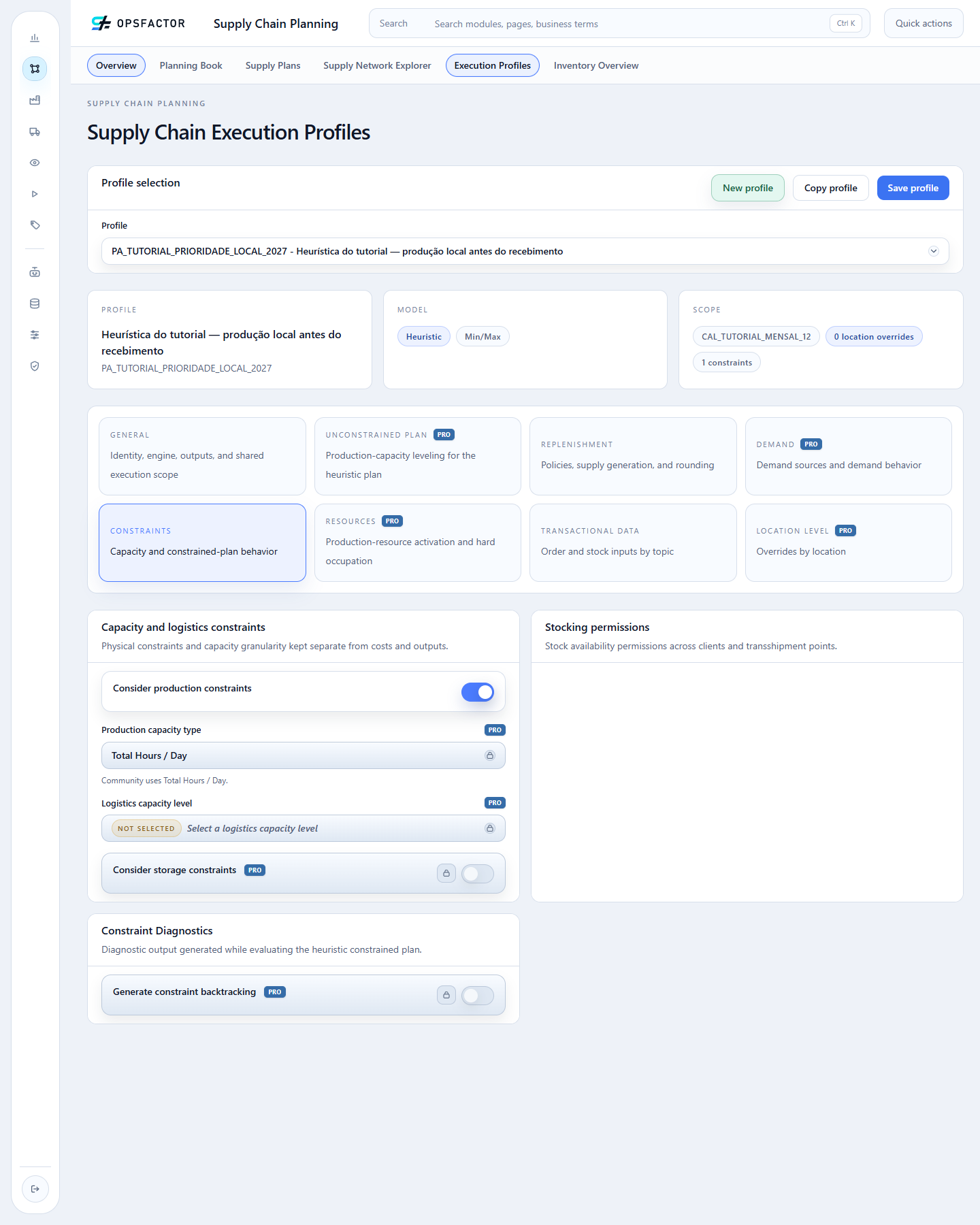Open Supply Network Explorer tab
Viewport: 980px width, 1225px height.
377,65
